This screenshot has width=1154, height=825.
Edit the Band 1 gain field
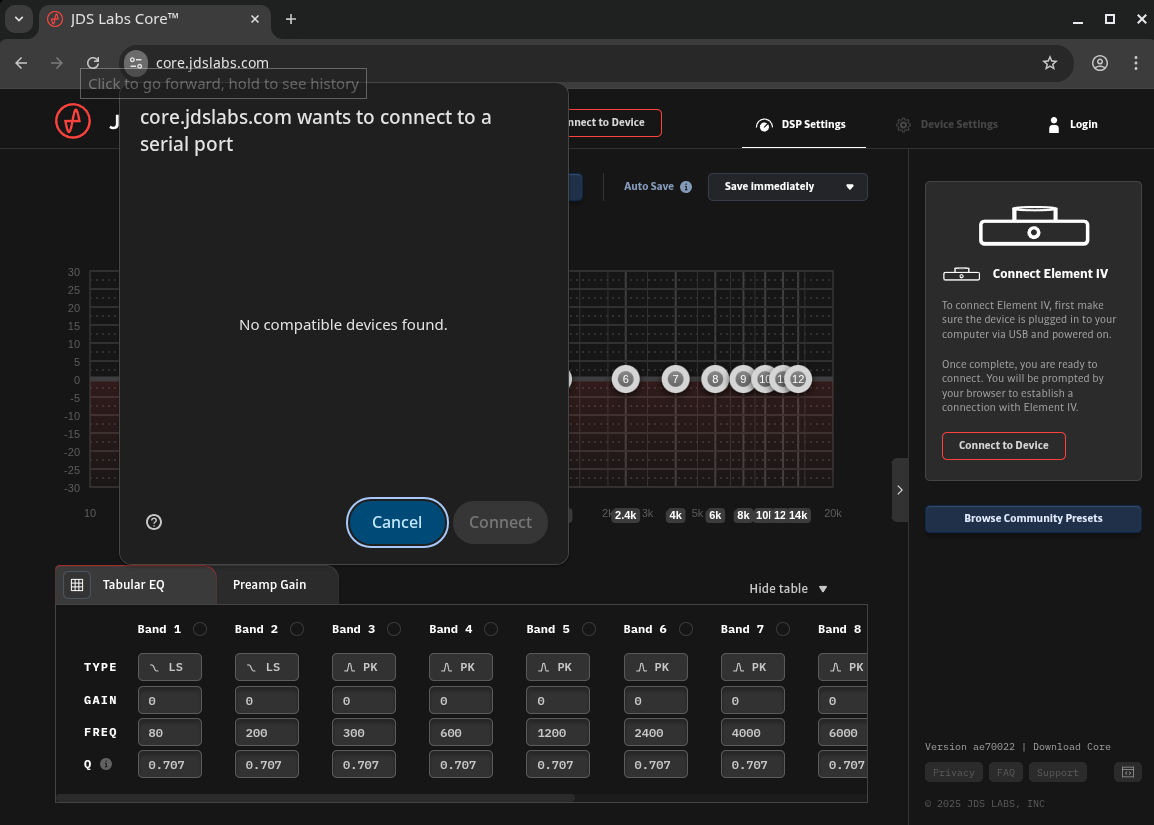coord(169,701)
